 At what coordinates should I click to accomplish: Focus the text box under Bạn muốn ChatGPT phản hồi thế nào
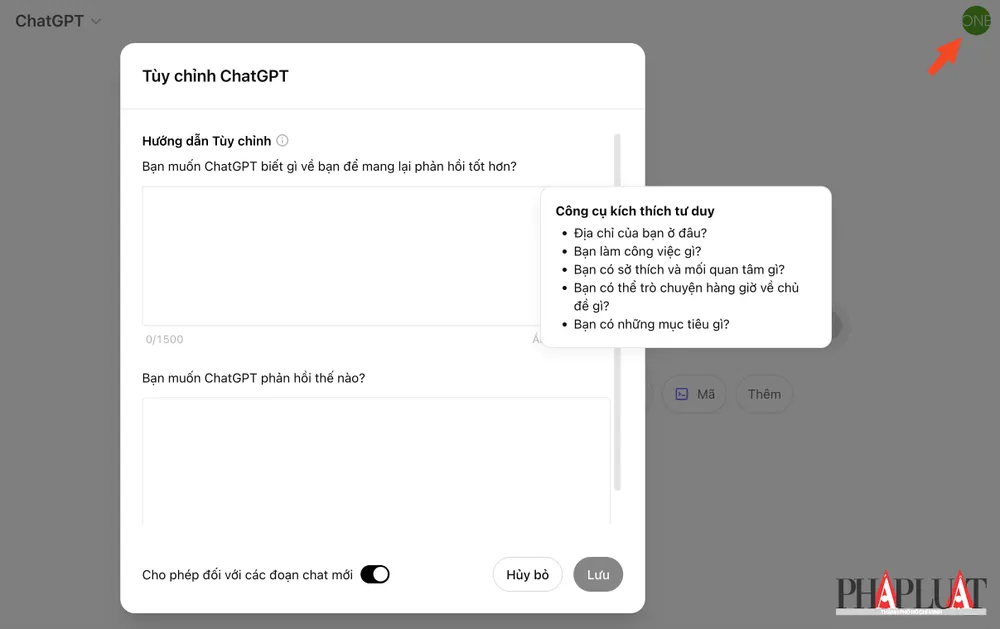pos(375,460)
